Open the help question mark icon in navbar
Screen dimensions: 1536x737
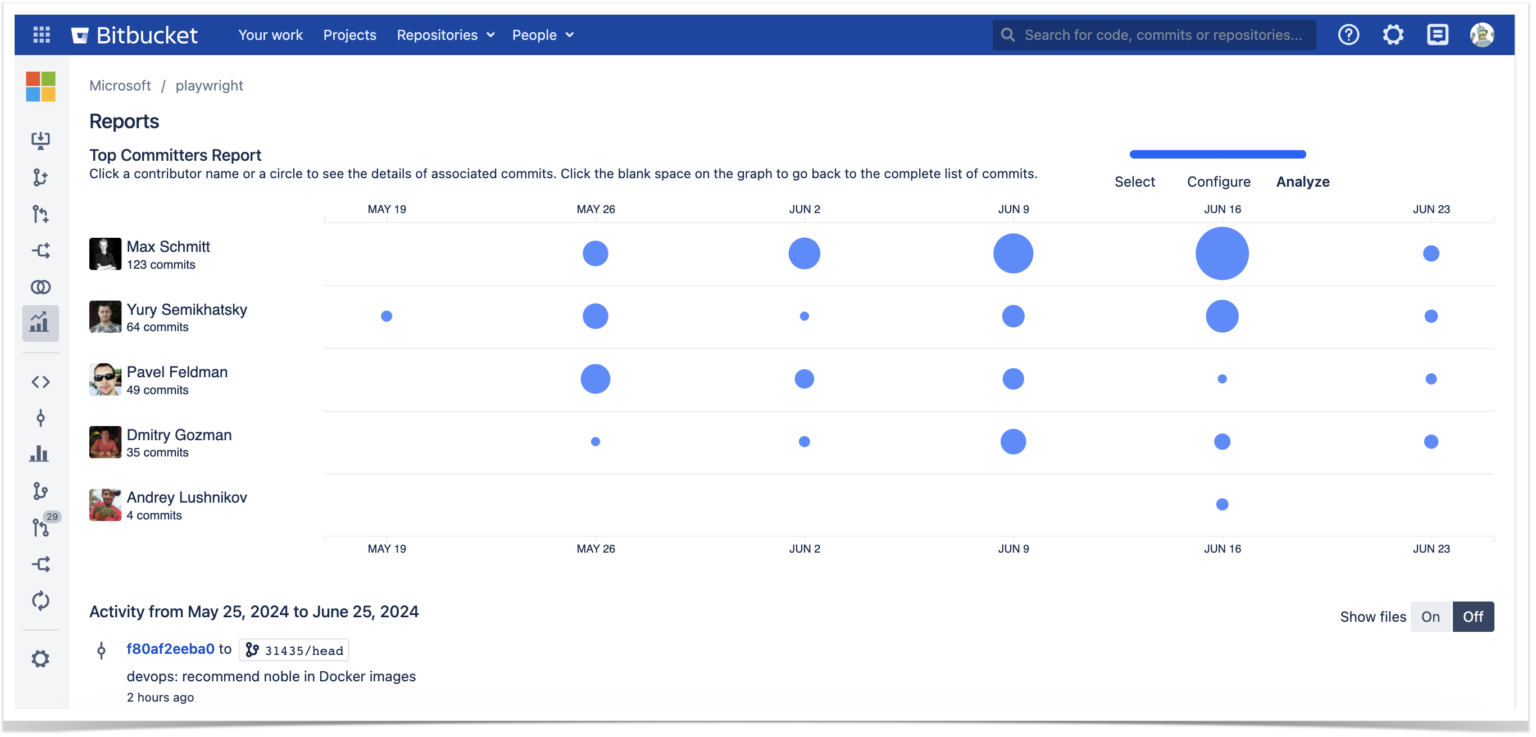[x=1348, y=34]
